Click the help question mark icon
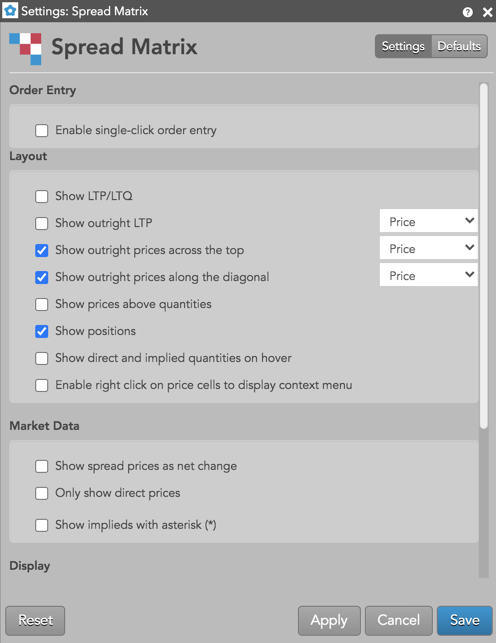 (x=467, y=12)
